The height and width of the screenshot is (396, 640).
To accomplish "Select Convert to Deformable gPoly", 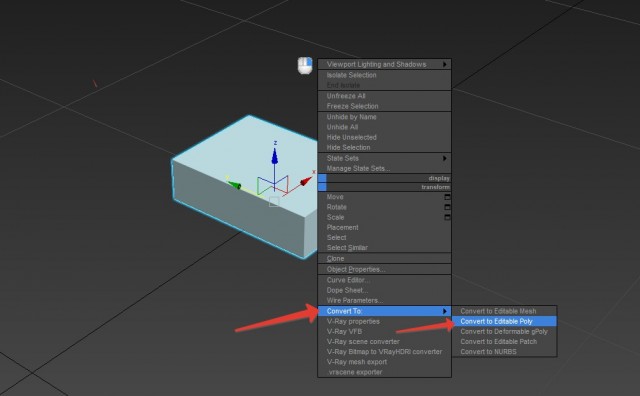I will pos(504,331).
